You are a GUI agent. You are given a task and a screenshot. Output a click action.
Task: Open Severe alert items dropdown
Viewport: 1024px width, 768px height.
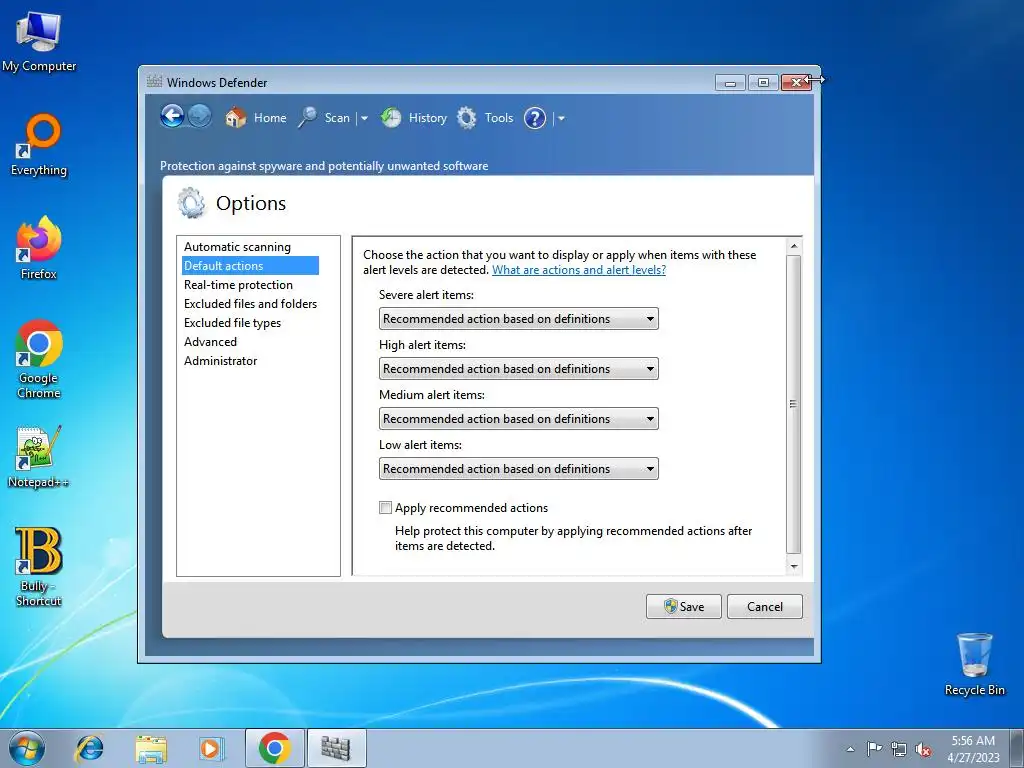(519, 319)
